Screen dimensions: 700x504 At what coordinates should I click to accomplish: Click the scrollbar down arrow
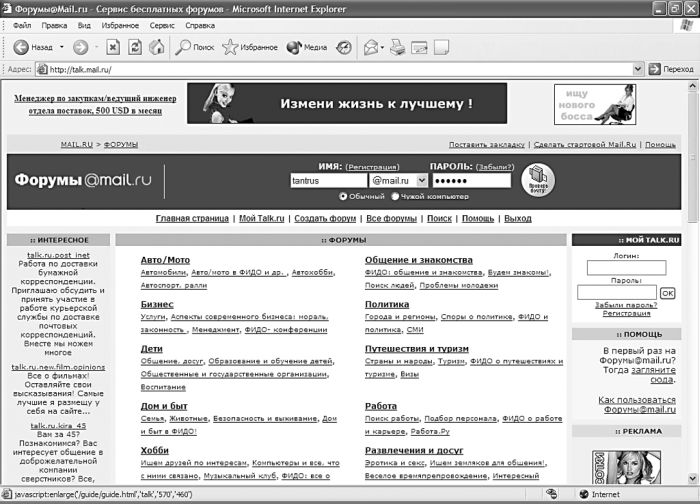click(693, 478)
